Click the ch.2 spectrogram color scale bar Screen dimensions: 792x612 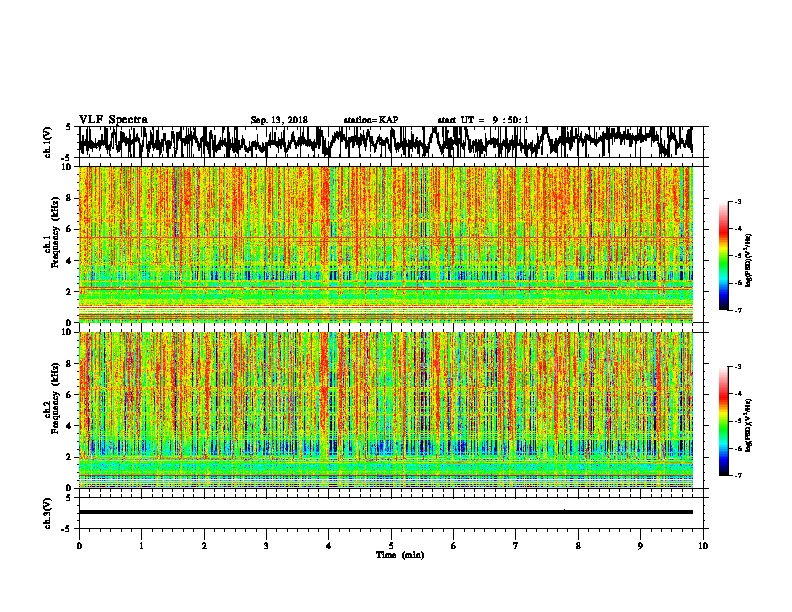[x=723, y=421]
